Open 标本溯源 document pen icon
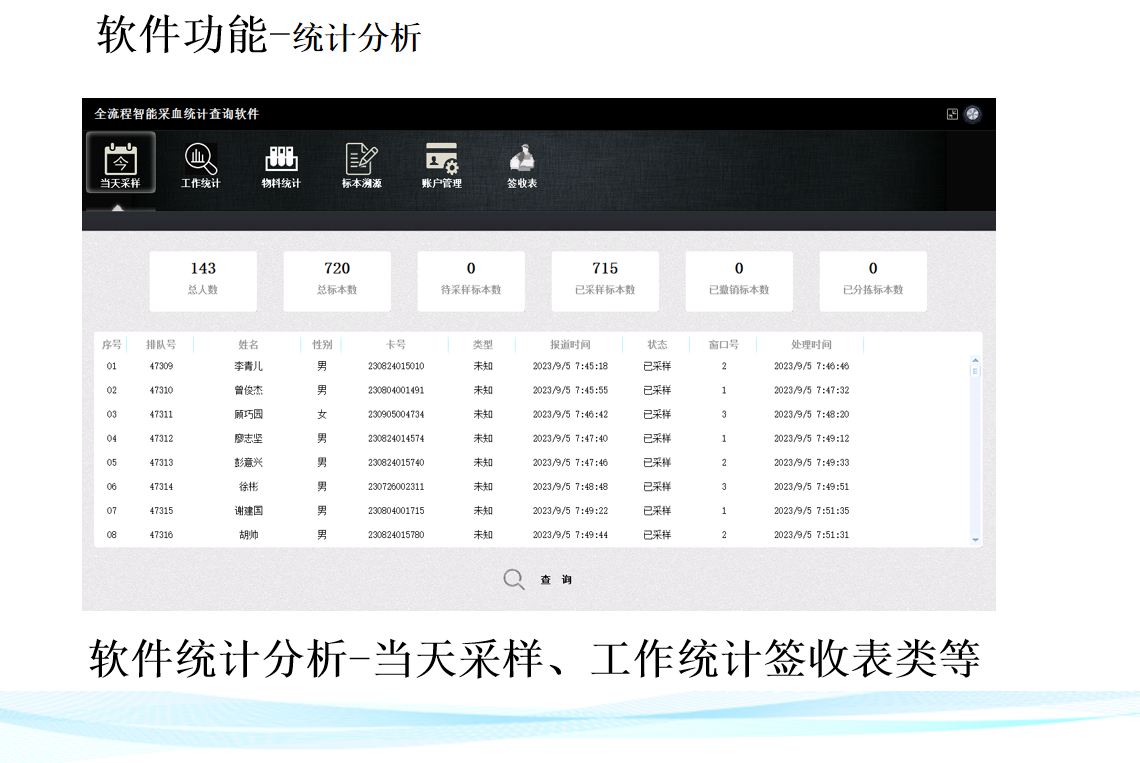 [x=361, y=160]
